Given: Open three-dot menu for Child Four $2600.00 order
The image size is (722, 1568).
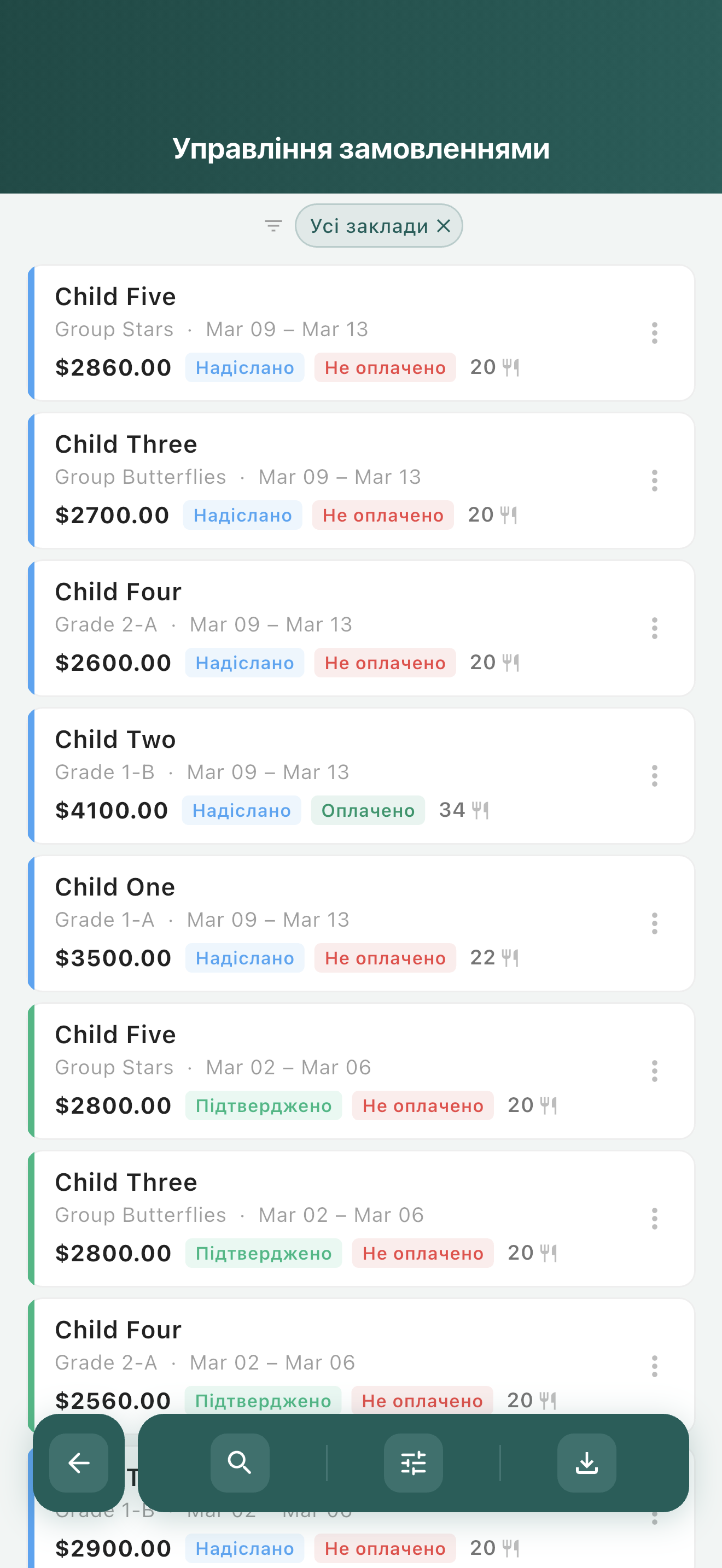Looking at the screenshot, I should [654, 628].
